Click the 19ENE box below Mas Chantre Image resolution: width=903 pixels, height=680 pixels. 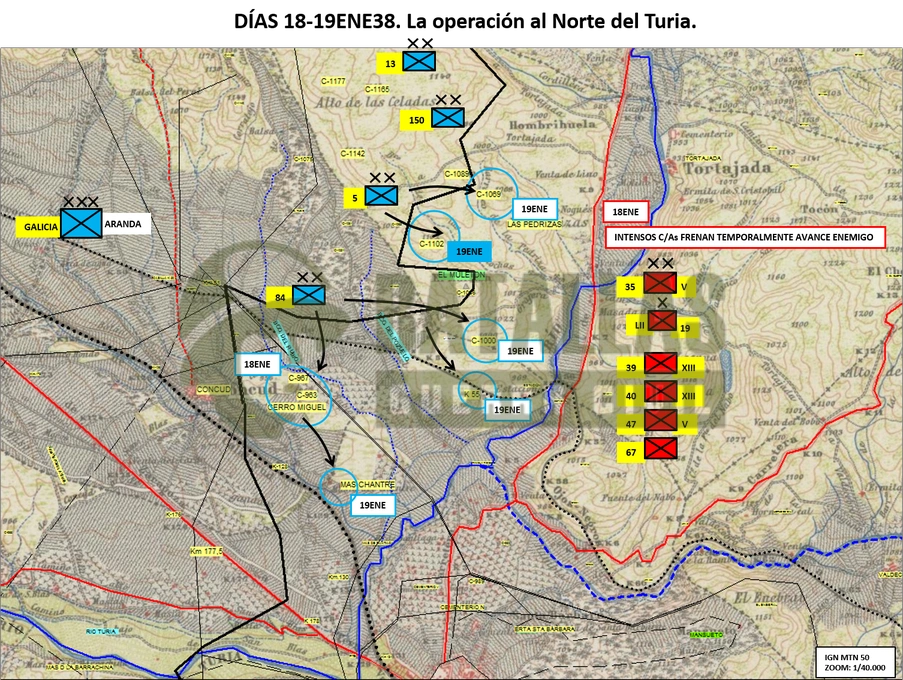tap(373, 505)
